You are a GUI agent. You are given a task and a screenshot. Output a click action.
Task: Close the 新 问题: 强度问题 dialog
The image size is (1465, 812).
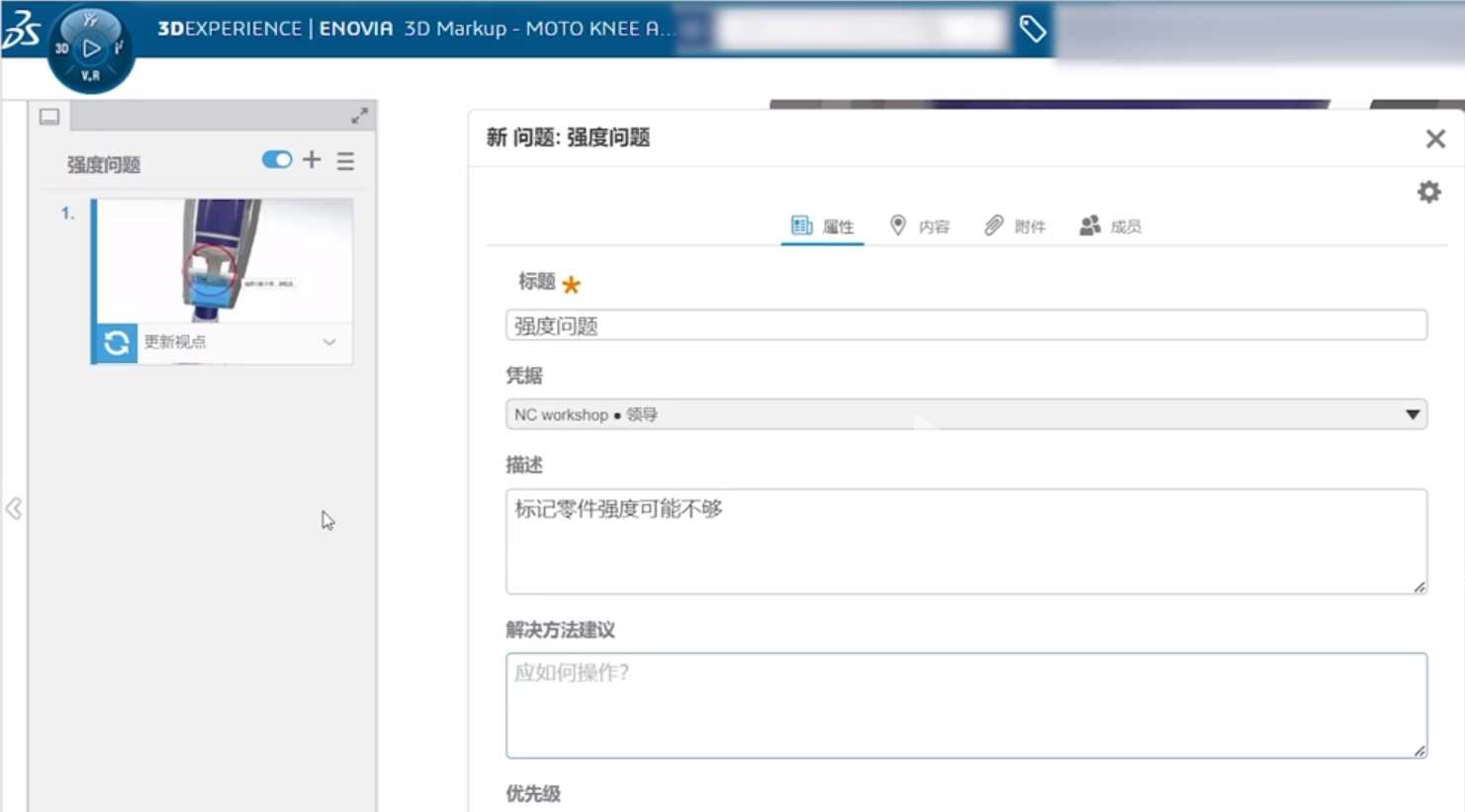[1435, 138]
